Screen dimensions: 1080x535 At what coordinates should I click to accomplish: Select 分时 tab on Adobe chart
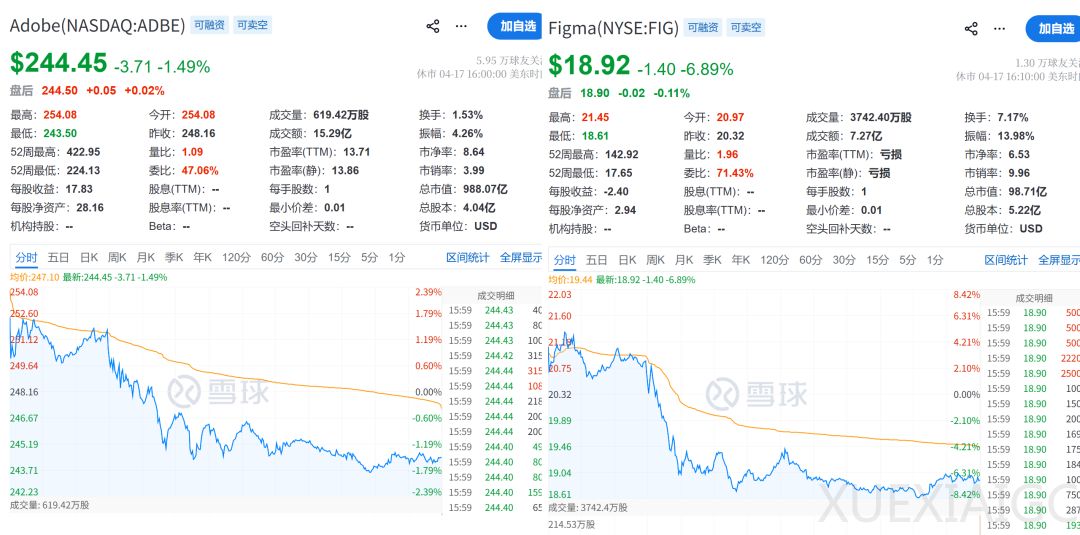pos(26,258)
